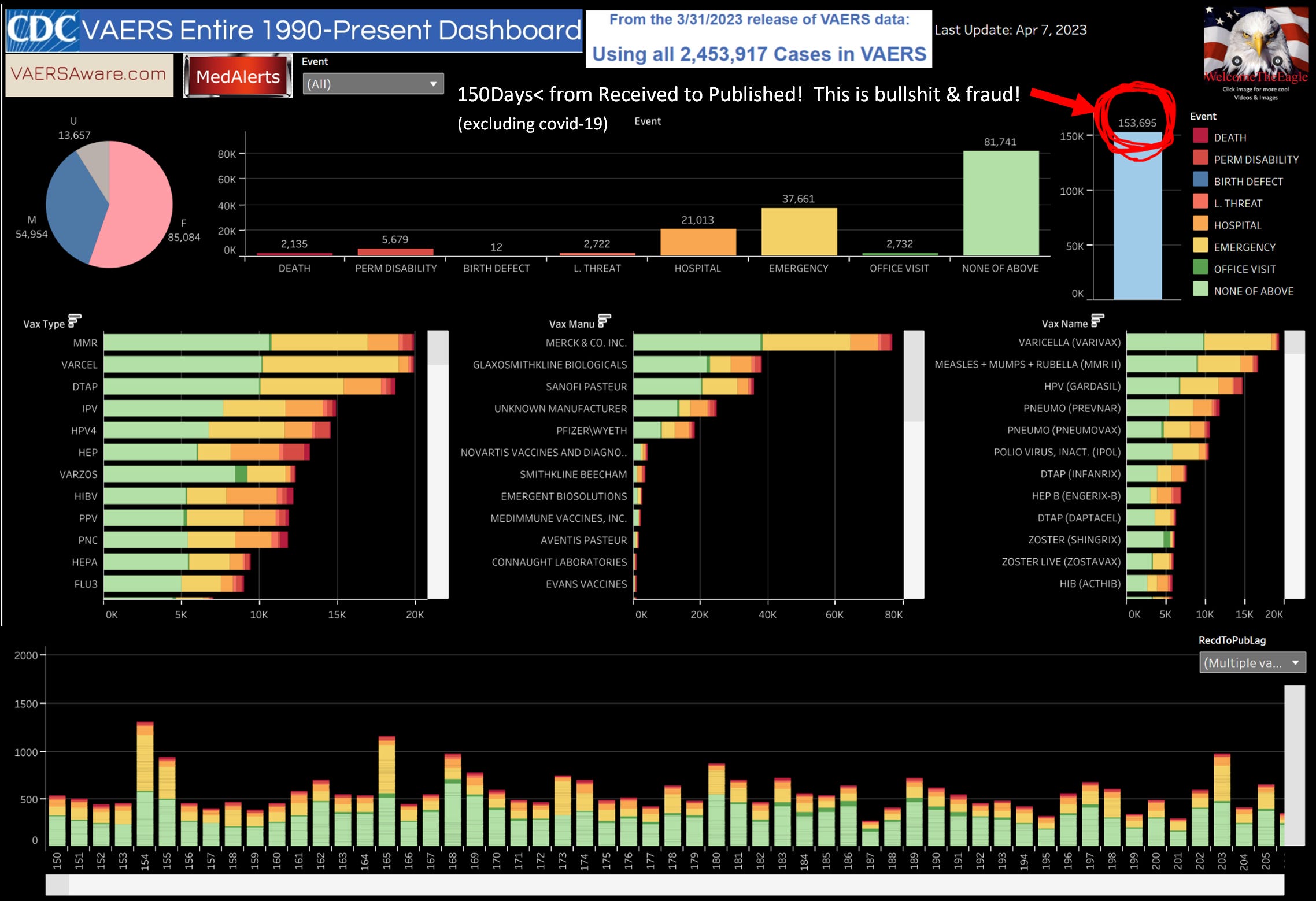Open the Event (All) dropdown

click(x=373, y=84)
